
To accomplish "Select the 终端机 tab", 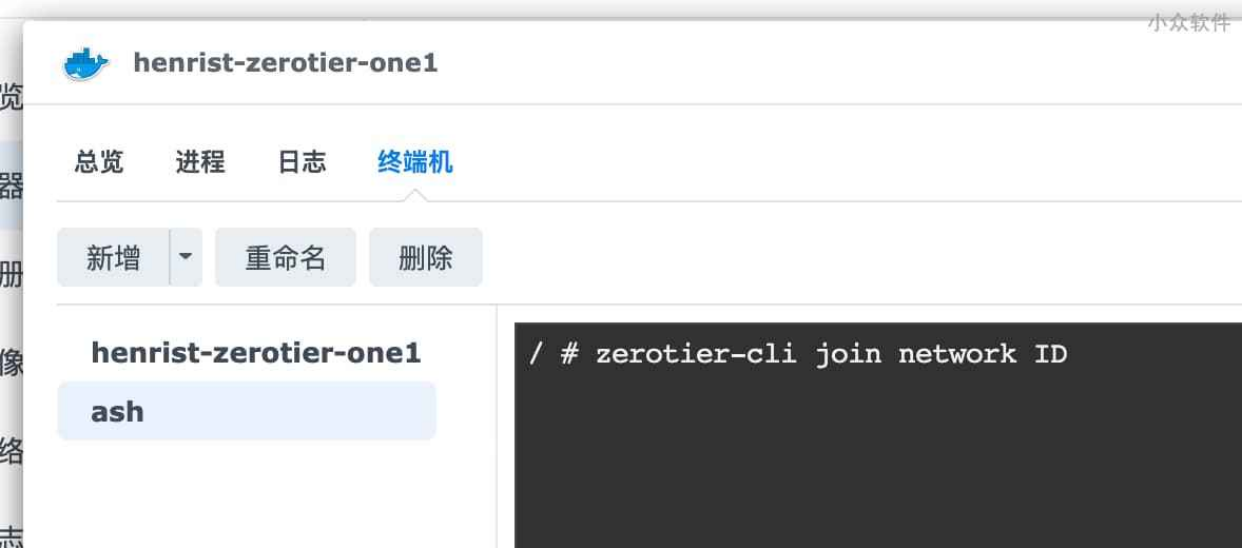I will pyautogui.click(x=415, y=162).
